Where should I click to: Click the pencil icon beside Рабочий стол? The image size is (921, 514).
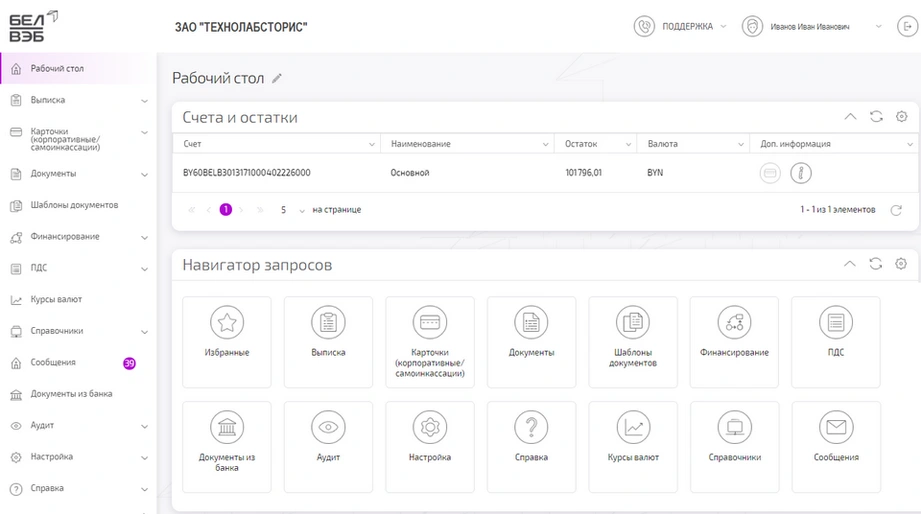[x=277, y=79]
